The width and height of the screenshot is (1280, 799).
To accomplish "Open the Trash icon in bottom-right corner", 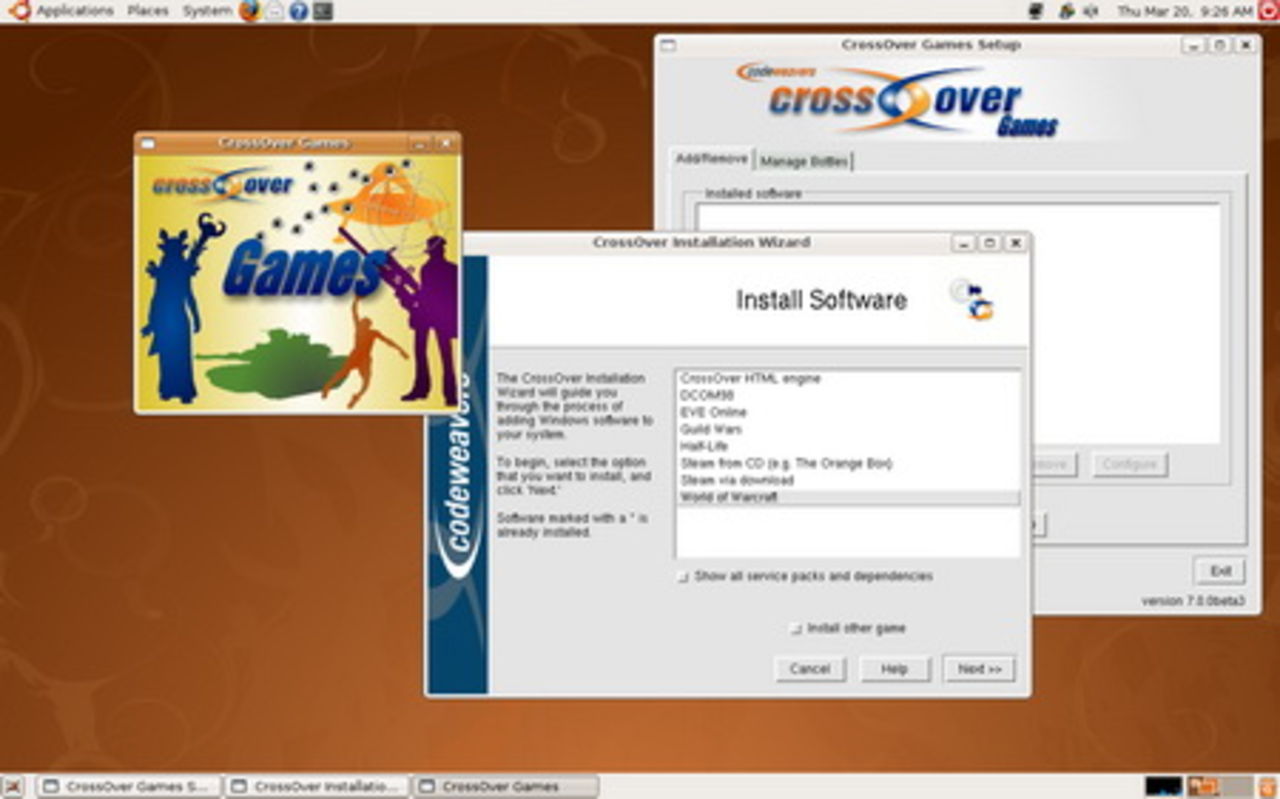I will pos(1268,786).
